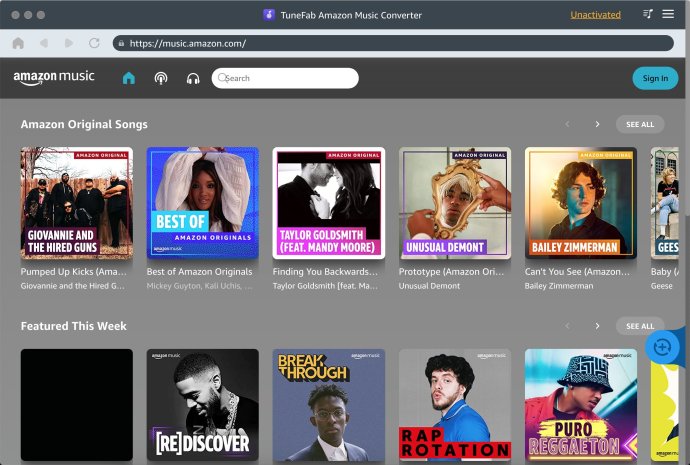Open the [RE]DISCOVER playlist cover
690x465 pixels.
(202, 405)
